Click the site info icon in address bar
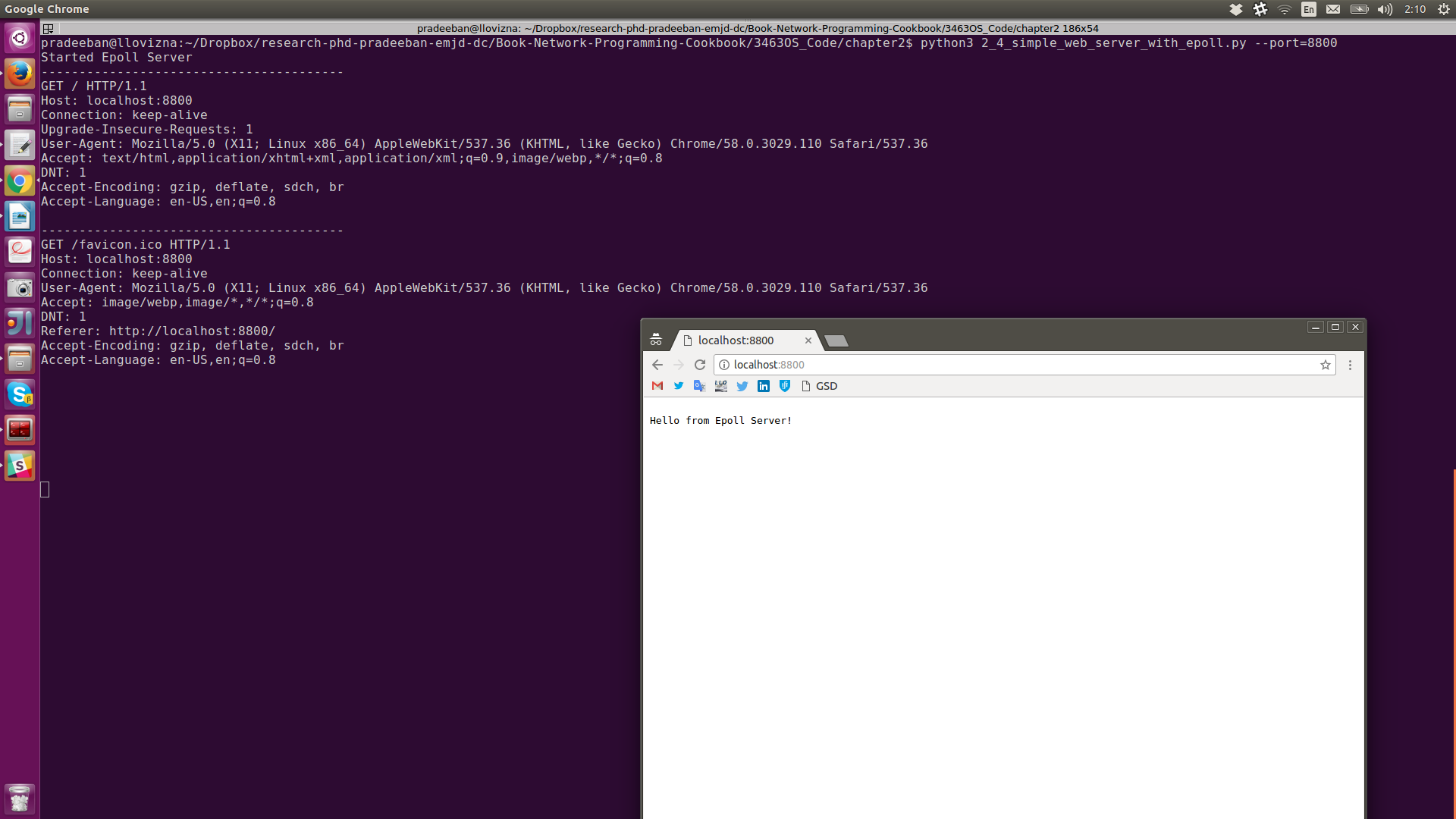Viewport: 1456px width, 819px height. pyautogui.click(x=724, y=365)
